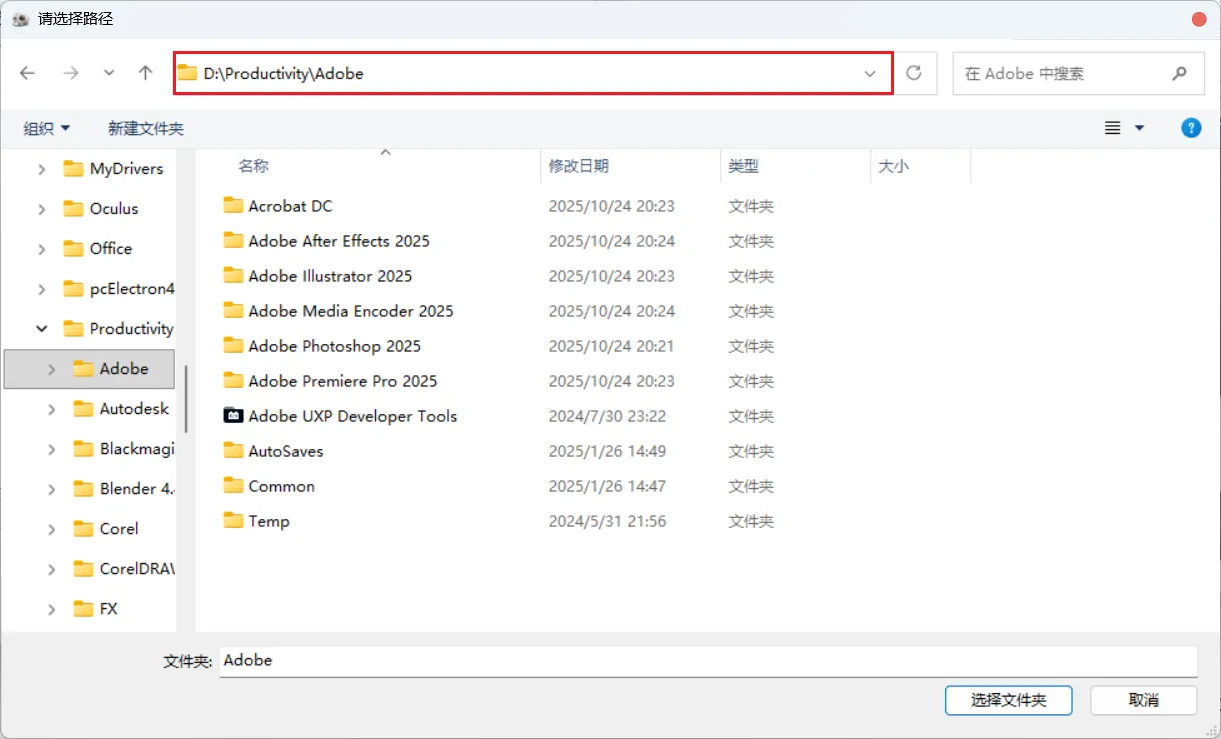Screen dimensions: 1221x739
Task: Click the 文件夹 name input field
Action: point(700,661)
